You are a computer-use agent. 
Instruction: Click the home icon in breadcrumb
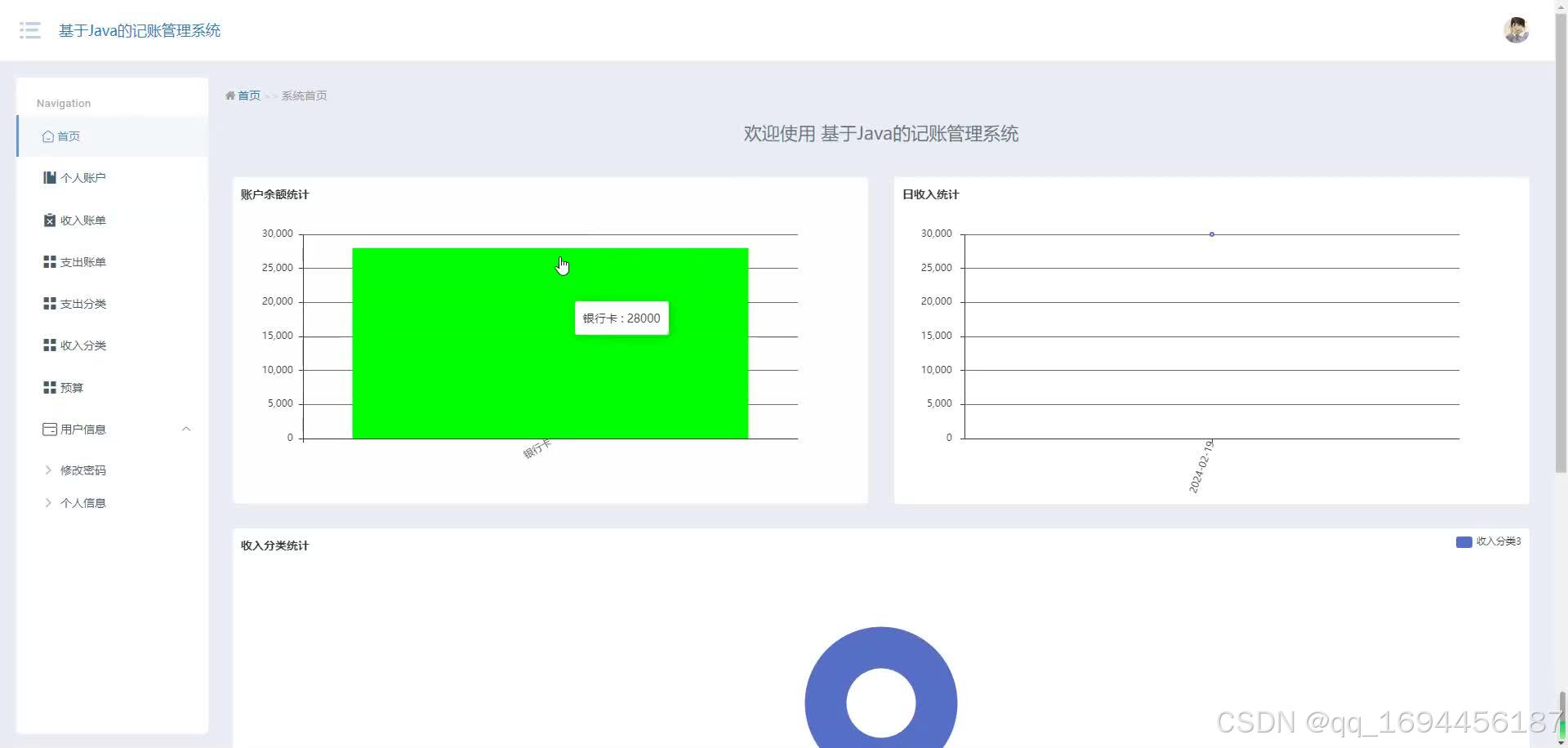(x=231, y=96)
